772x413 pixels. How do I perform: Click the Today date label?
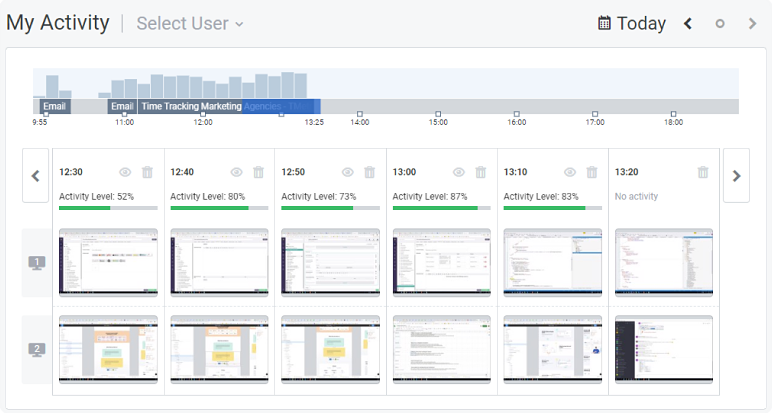641,23
